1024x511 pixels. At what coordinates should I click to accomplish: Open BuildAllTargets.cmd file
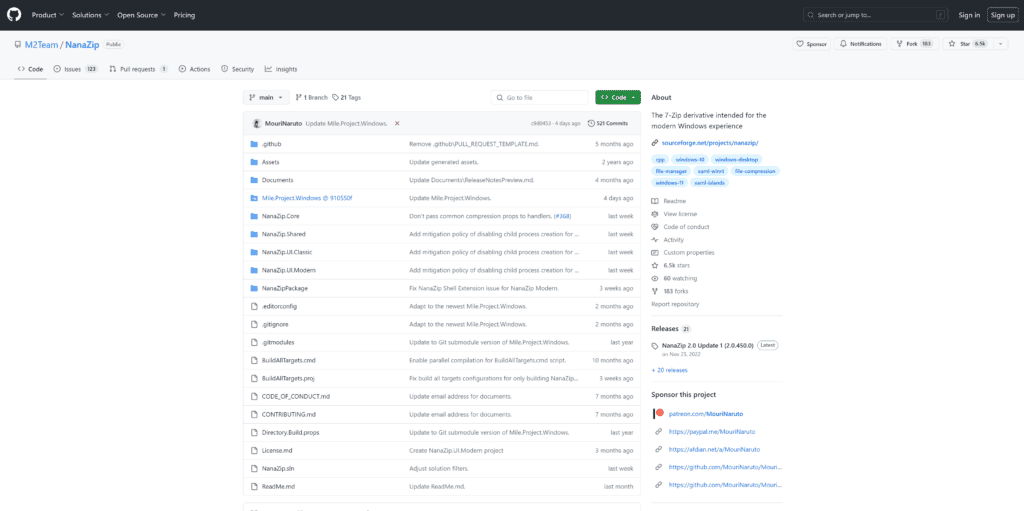289,360
